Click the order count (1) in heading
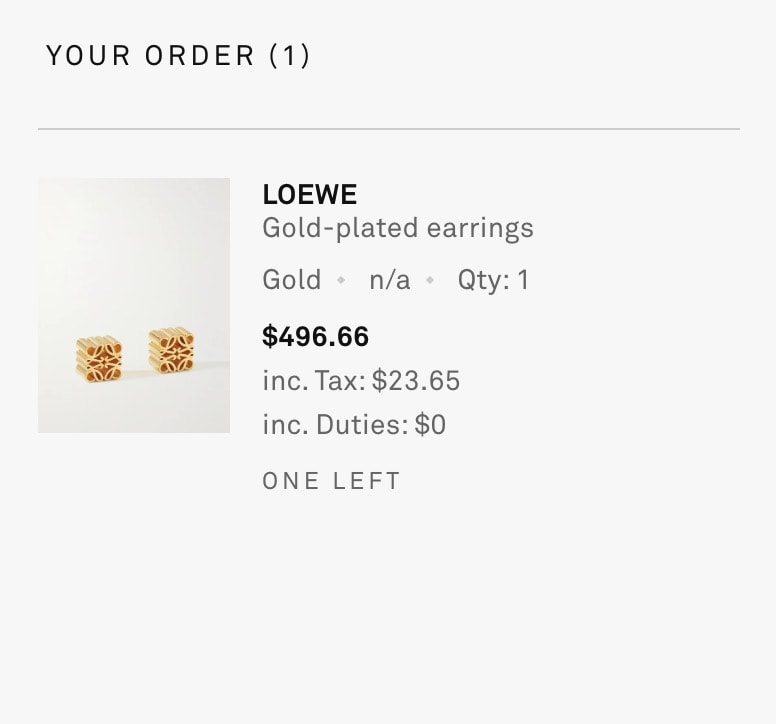The width and height of the screenshot is (776, 724). [x=290, y=56]
